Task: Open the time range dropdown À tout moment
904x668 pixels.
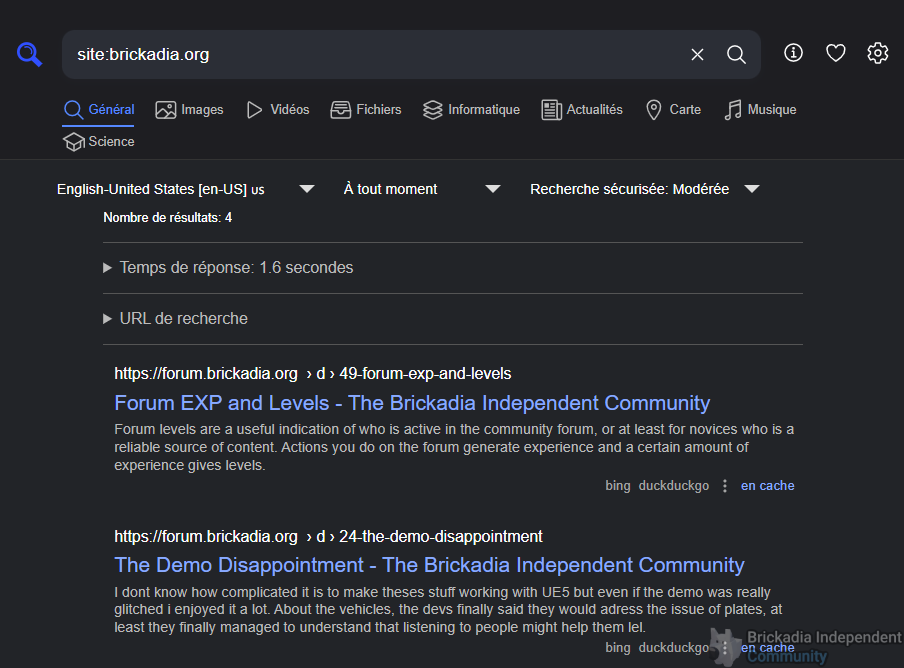Action: click(x=422, y=189)
